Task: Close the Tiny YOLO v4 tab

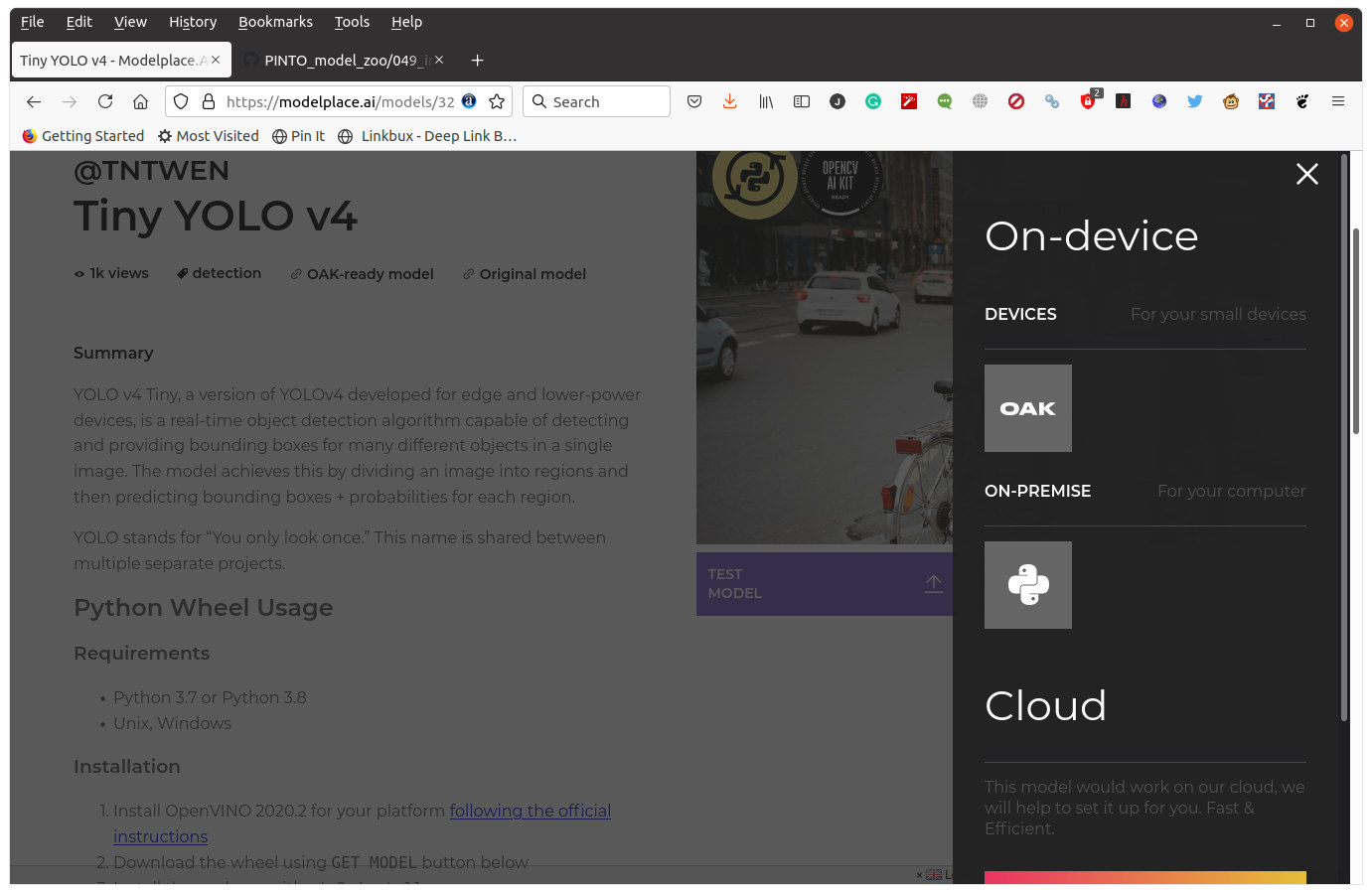Action: pyautogui.click(x=216, y=60)
